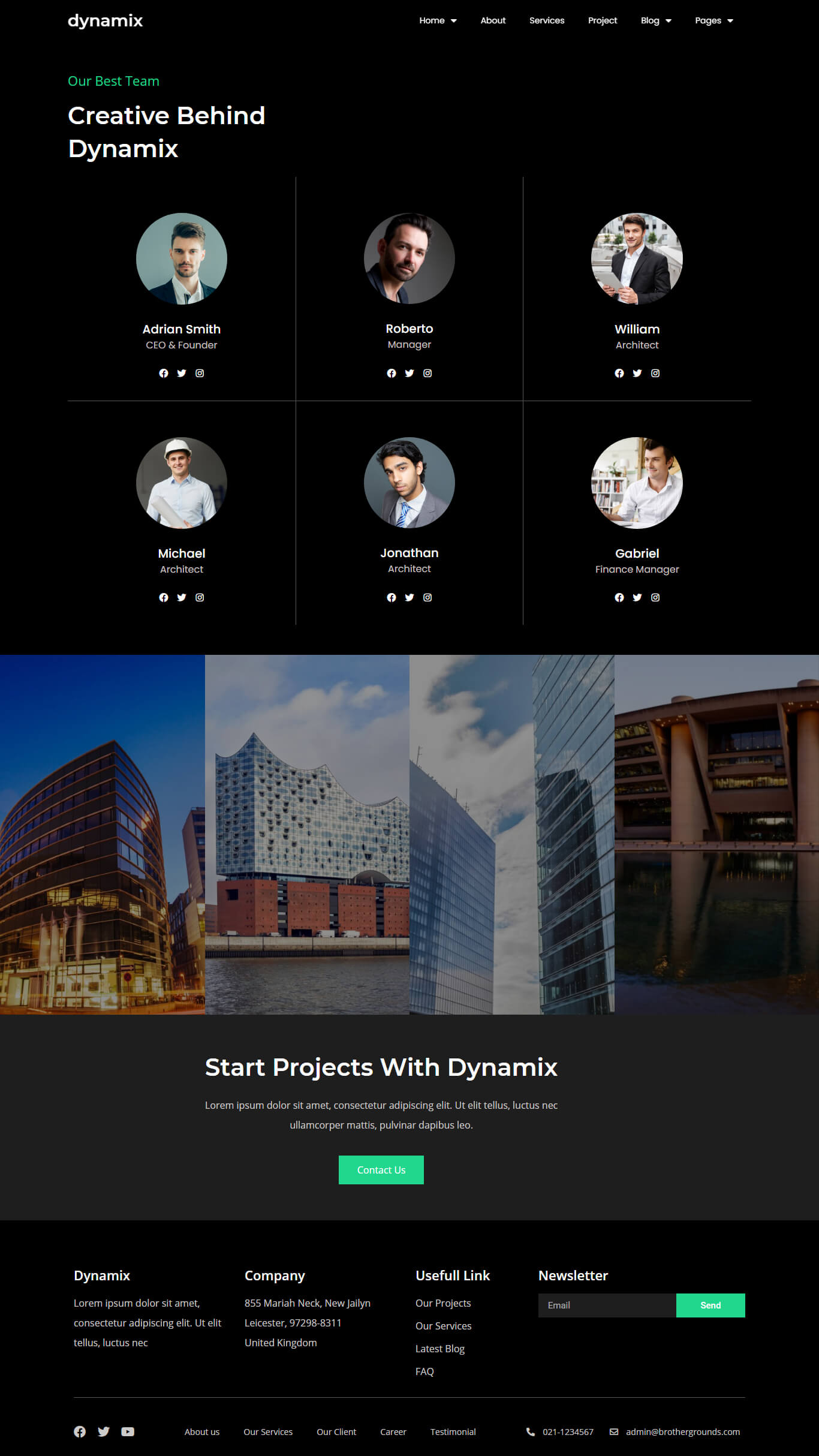Viewport: 819px width, 1456px height.
Task: Click the footer Facebook icon
Action: coord(80,1431)
